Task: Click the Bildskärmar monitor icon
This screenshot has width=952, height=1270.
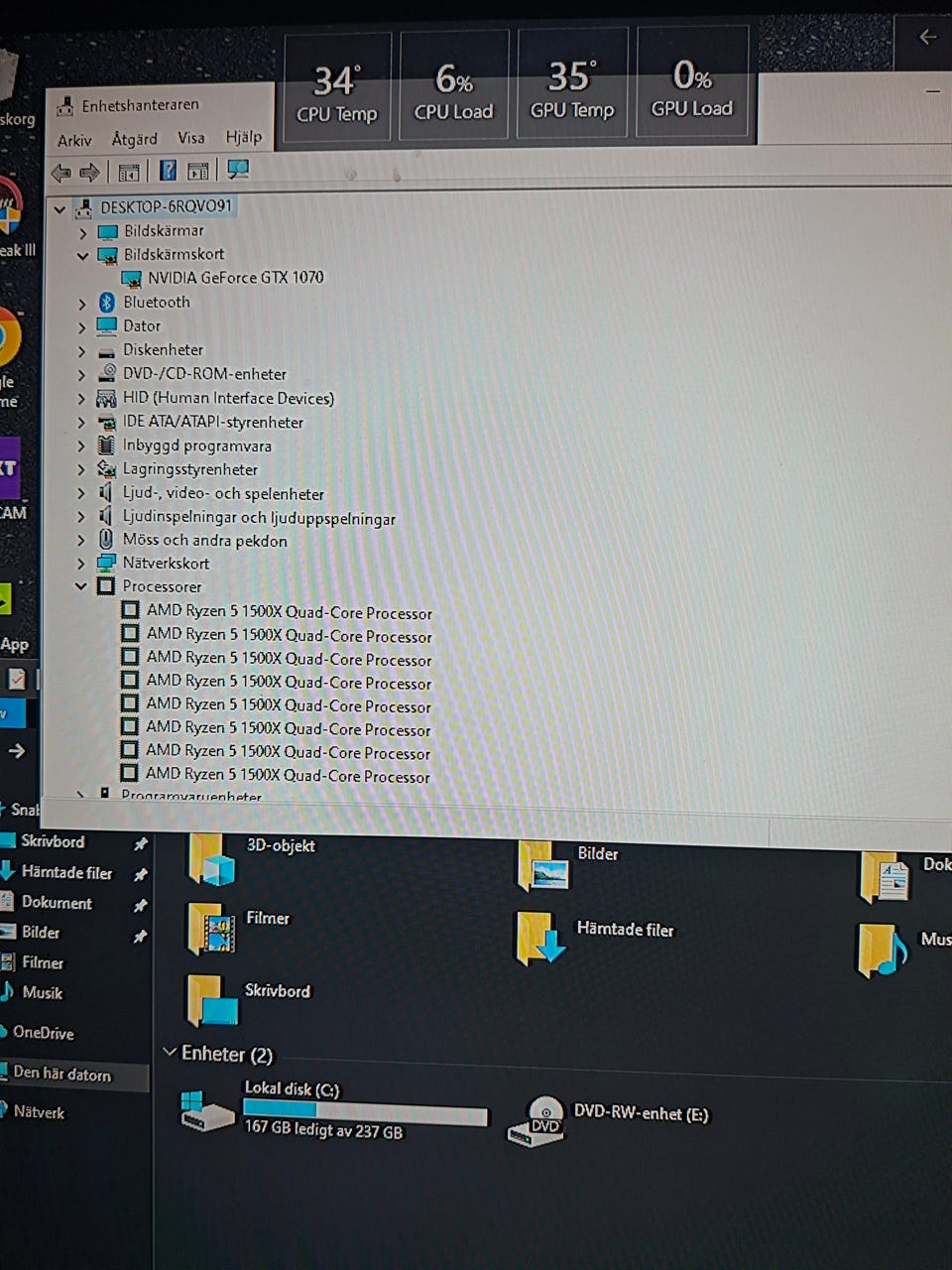Action: pos(107,231)
